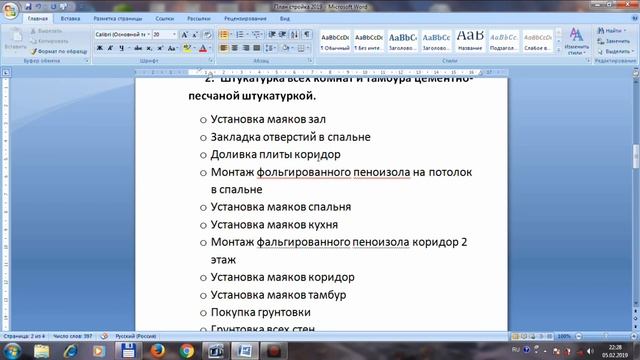Open Вставка ribbon tab

tap(71, 18)
